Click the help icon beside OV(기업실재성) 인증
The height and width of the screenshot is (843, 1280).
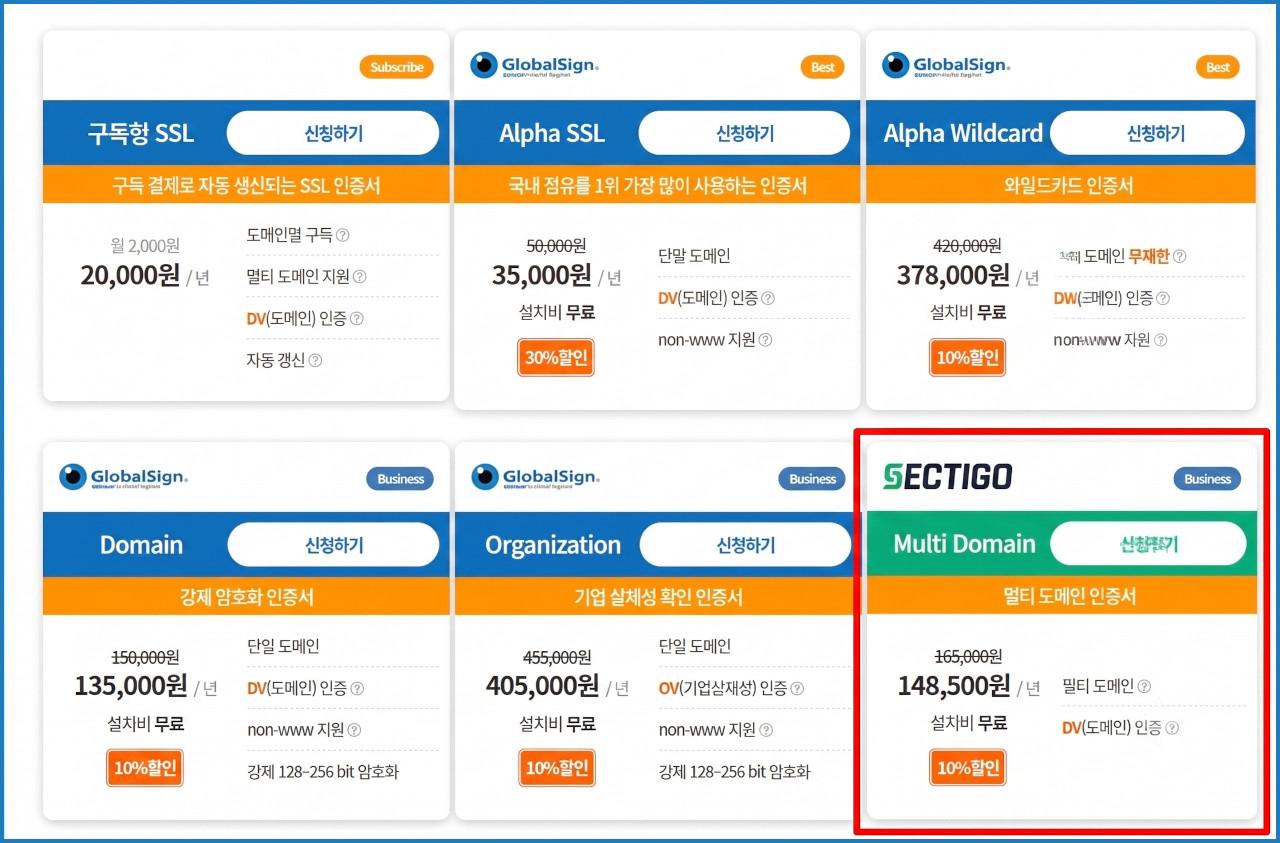tap(797, 688)
